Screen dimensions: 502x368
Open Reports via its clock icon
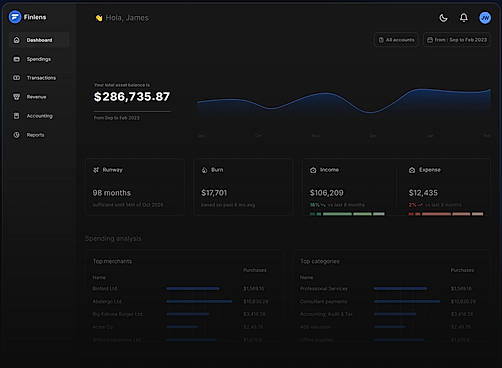[16, 135]
